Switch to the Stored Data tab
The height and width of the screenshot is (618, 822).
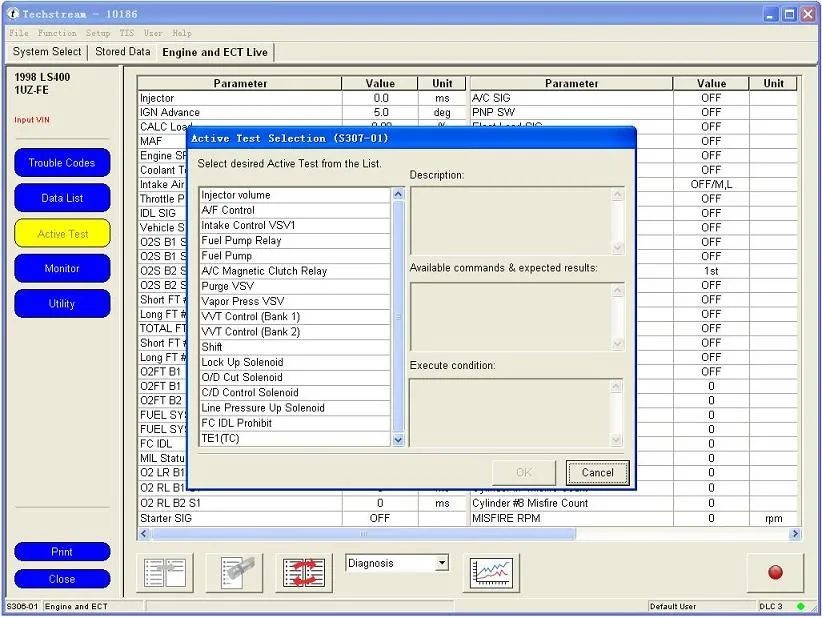coord(123,52)
